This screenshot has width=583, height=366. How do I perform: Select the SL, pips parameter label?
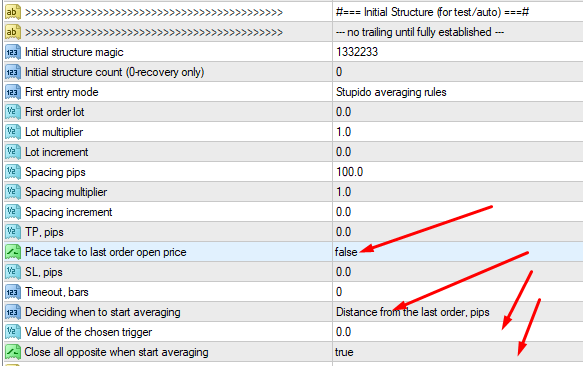pyautogui.click(x=44, y=272)
